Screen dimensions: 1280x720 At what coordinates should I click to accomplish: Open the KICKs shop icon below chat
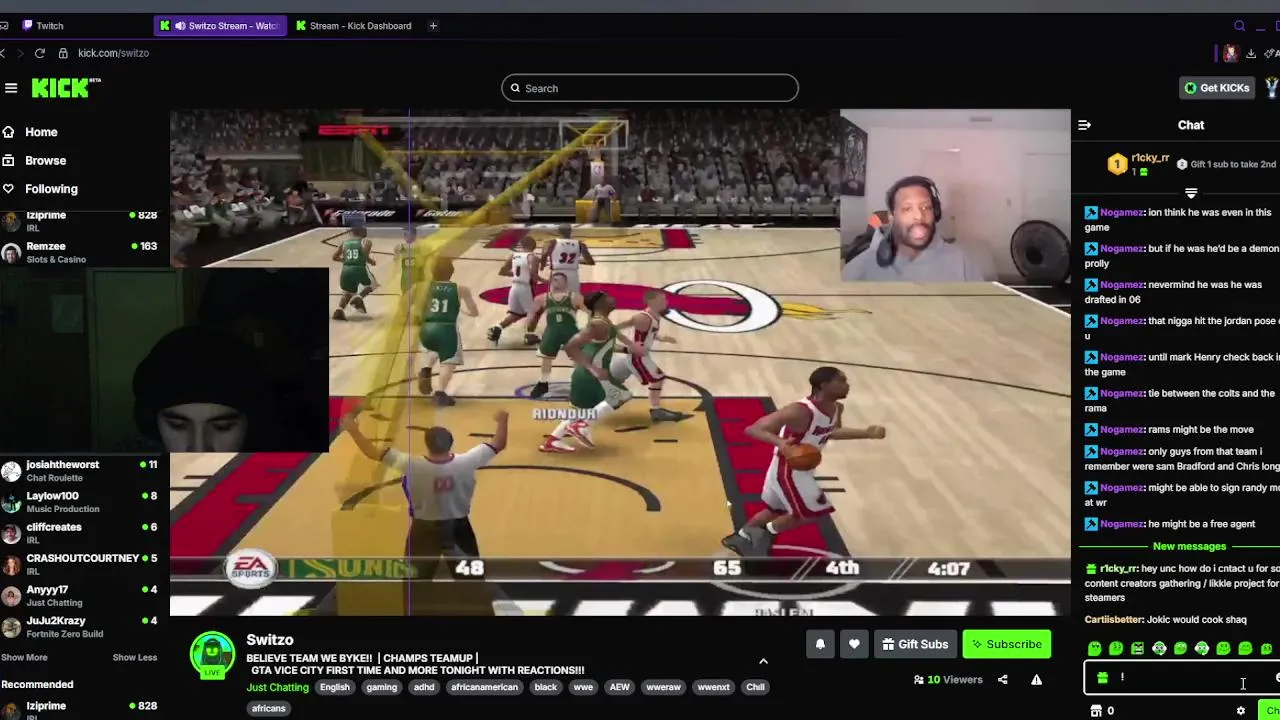pos(1096,711)
